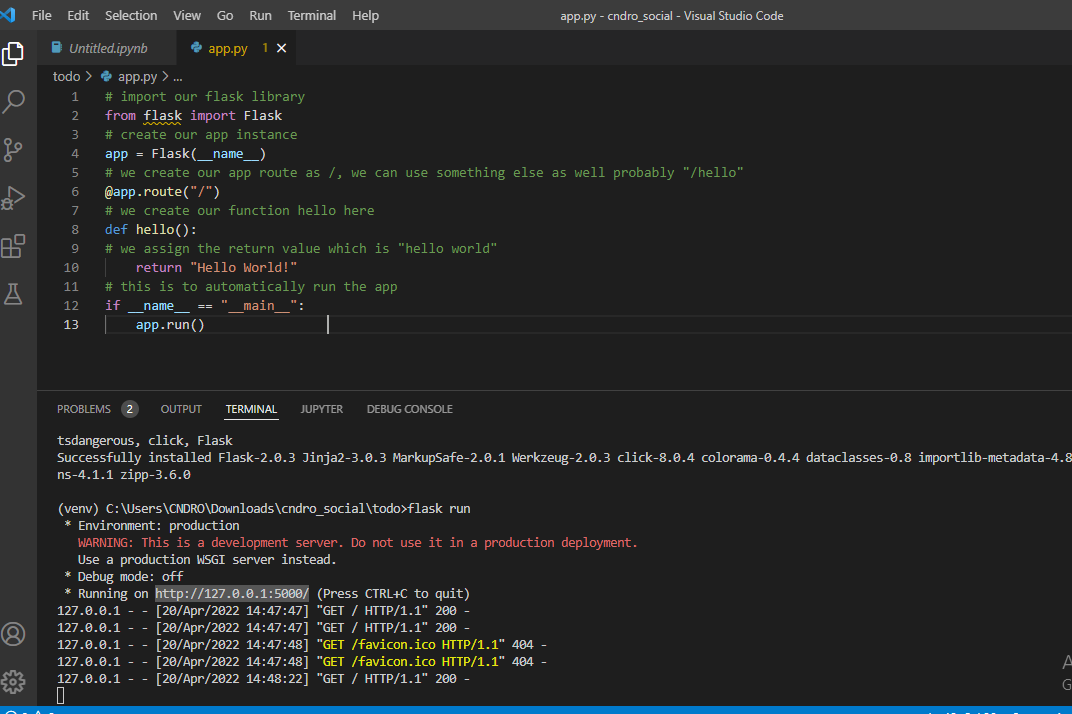Open the Extensions view
The height and width of the screenshot is (714, 1072).
click(x=13, y=245)
